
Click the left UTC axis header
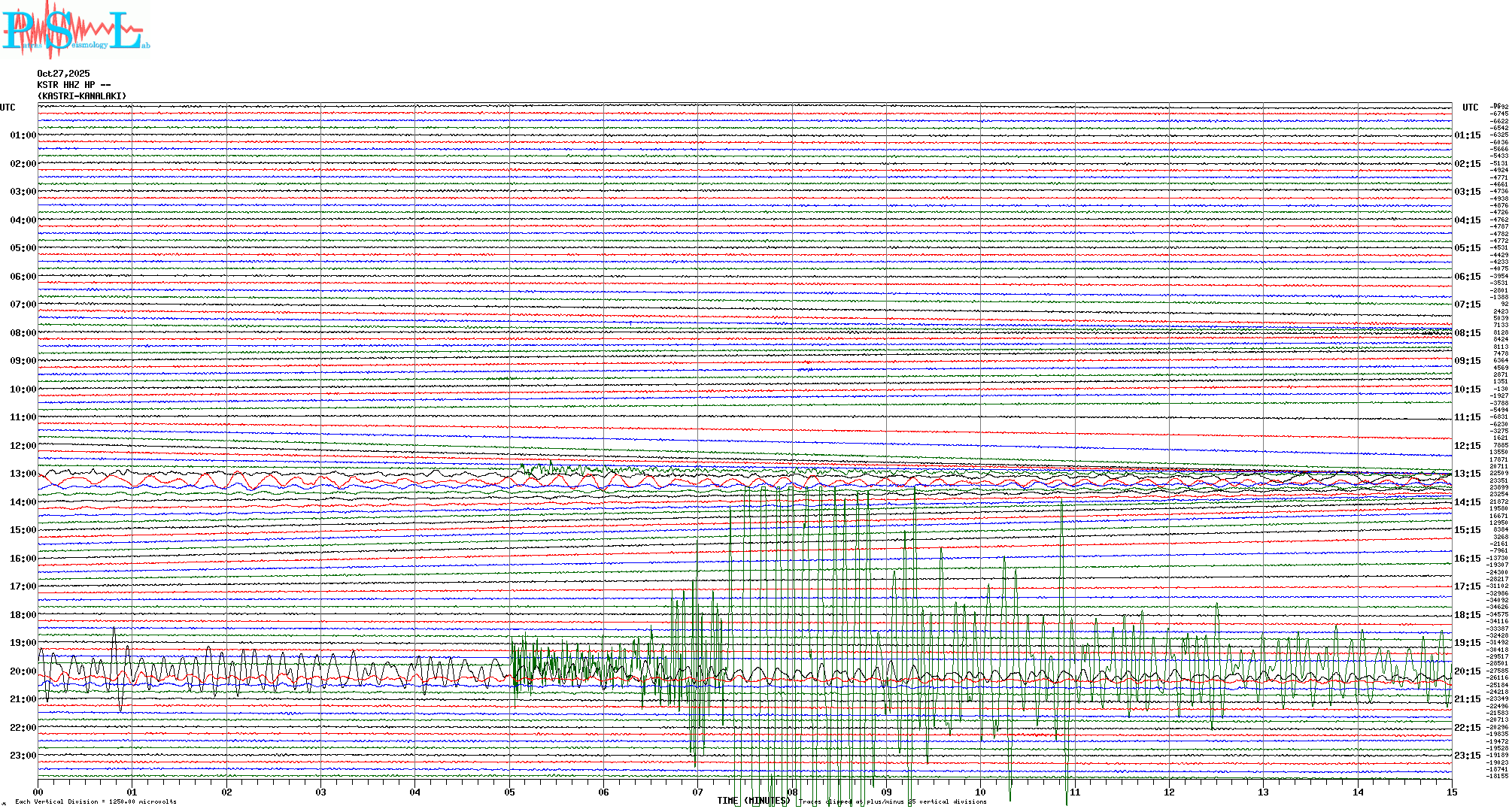pyautogui.click(x=8, y=108)
